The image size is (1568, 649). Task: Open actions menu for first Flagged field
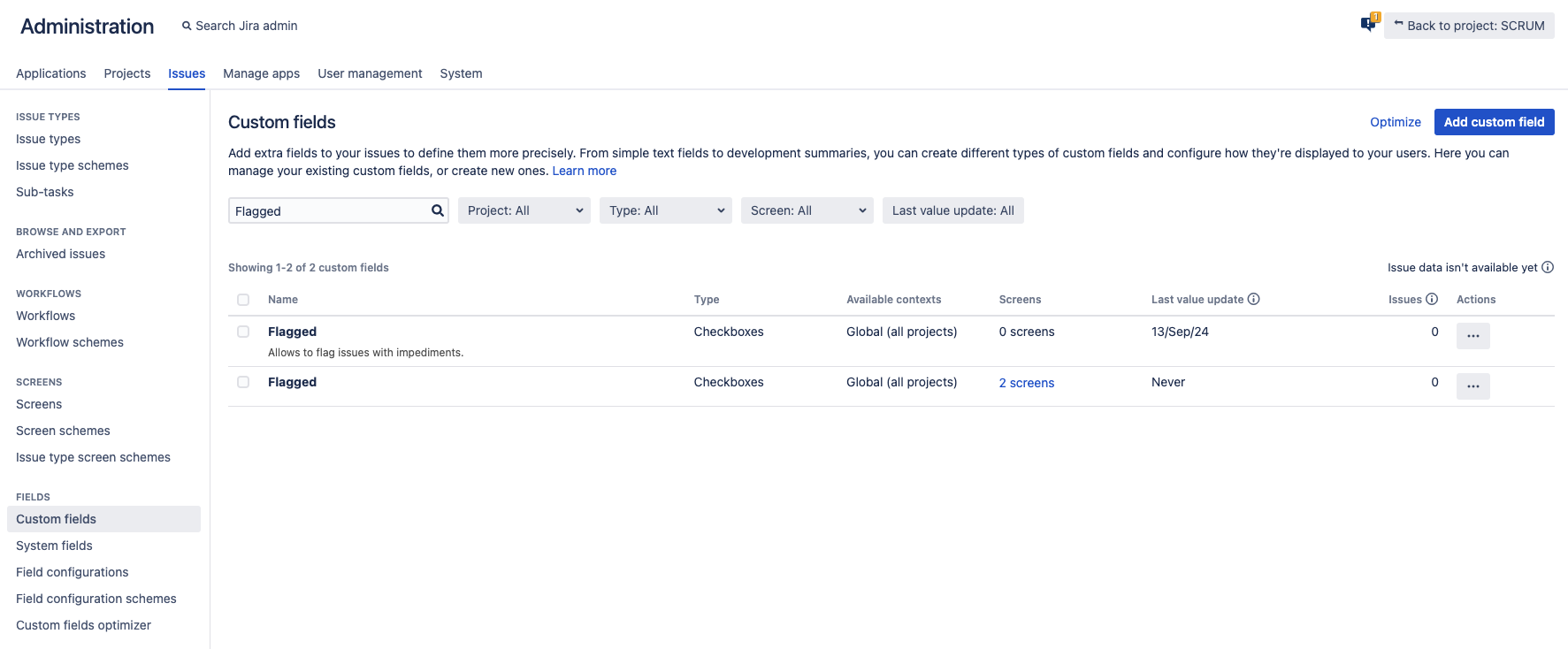1472,336
